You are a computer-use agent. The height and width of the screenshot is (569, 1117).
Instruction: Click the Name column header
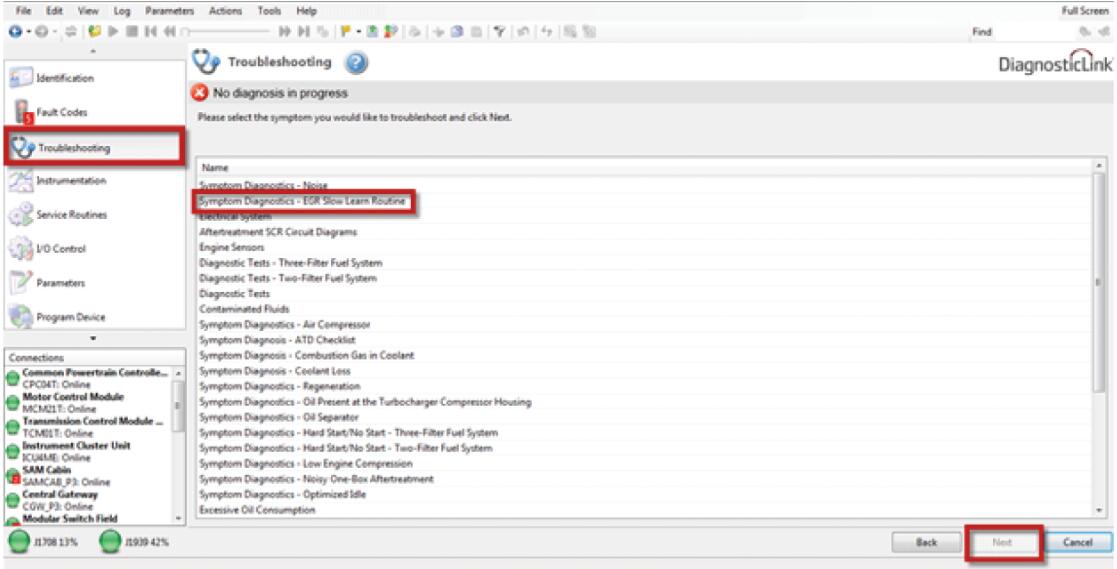coord(645,167)
